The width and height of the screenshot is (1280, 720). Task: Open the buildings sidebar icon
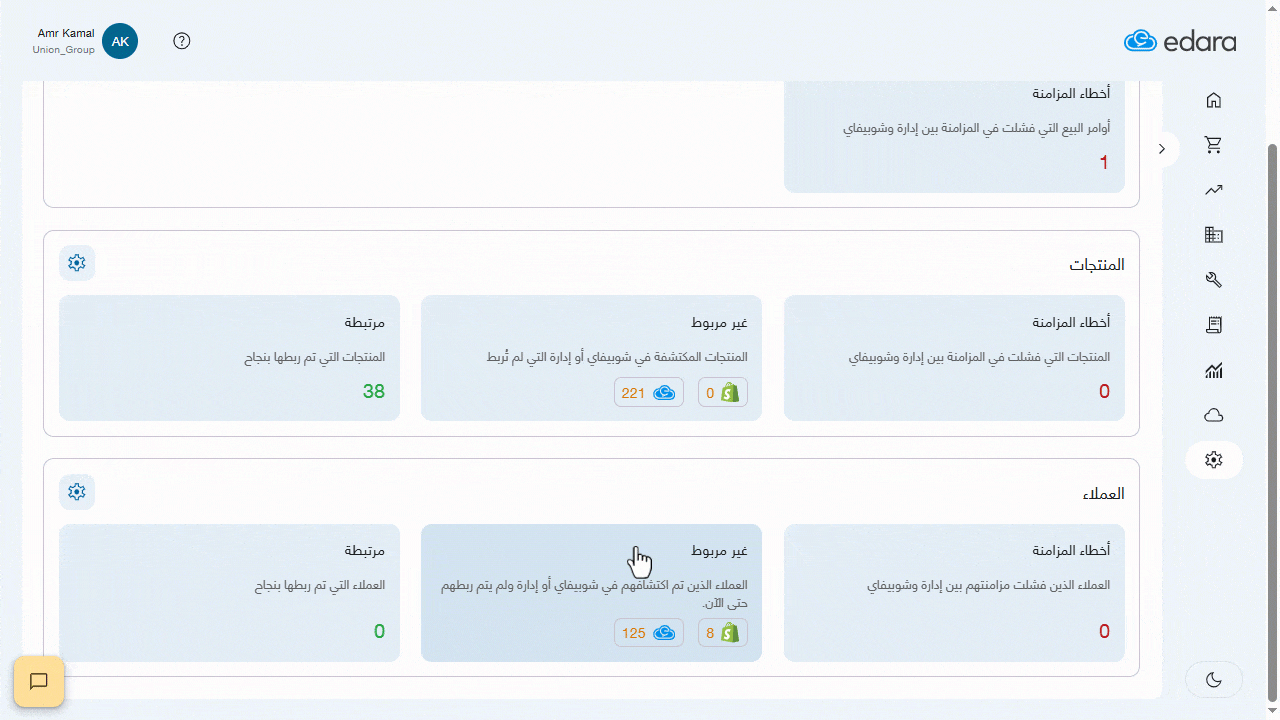pos(1214,235)
